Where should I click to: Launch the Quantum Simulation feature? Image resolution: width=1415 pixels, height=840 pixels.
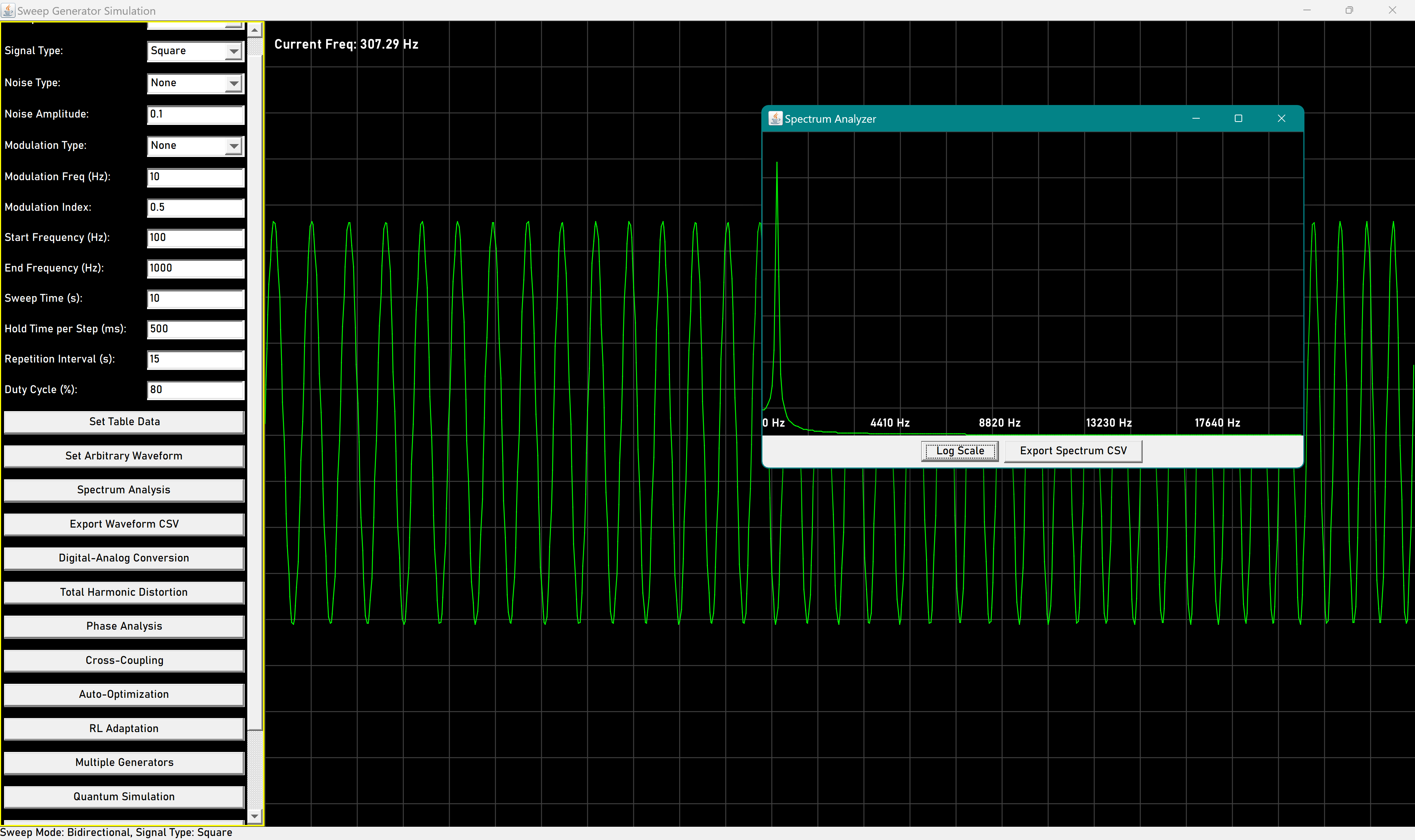click(123, 797)
